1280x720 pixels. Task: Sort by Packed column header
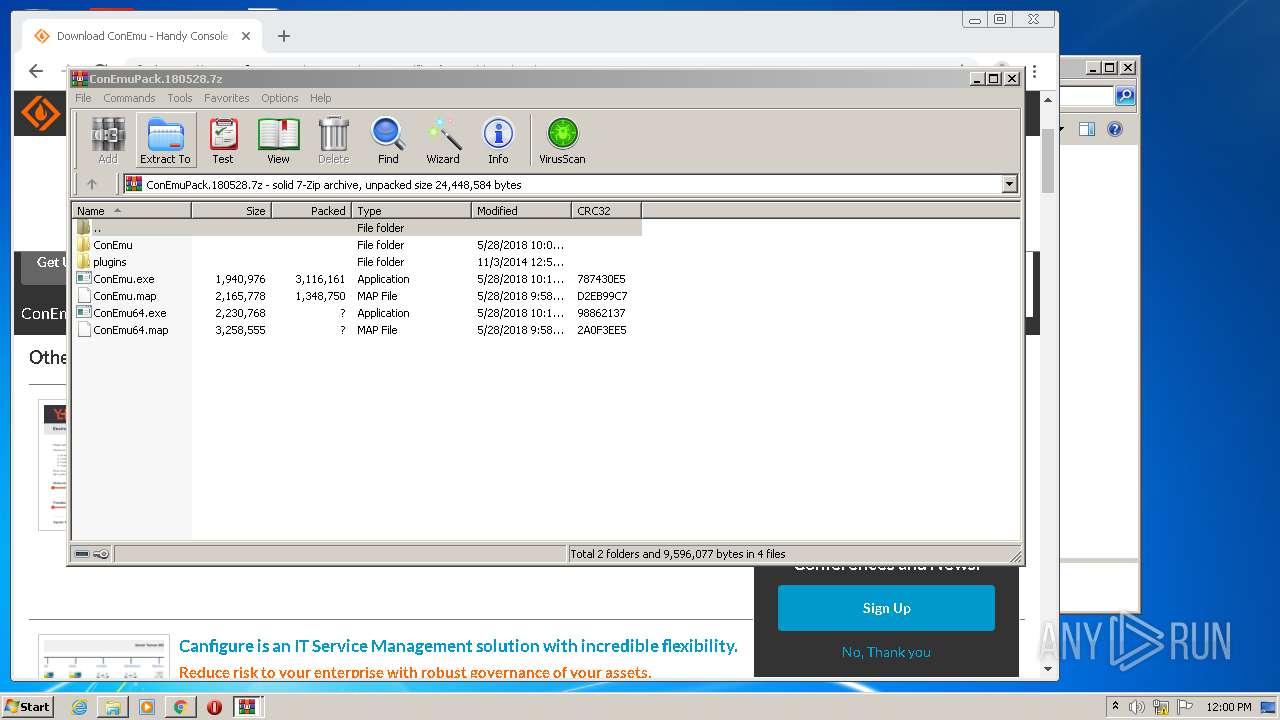coord(311,211)
